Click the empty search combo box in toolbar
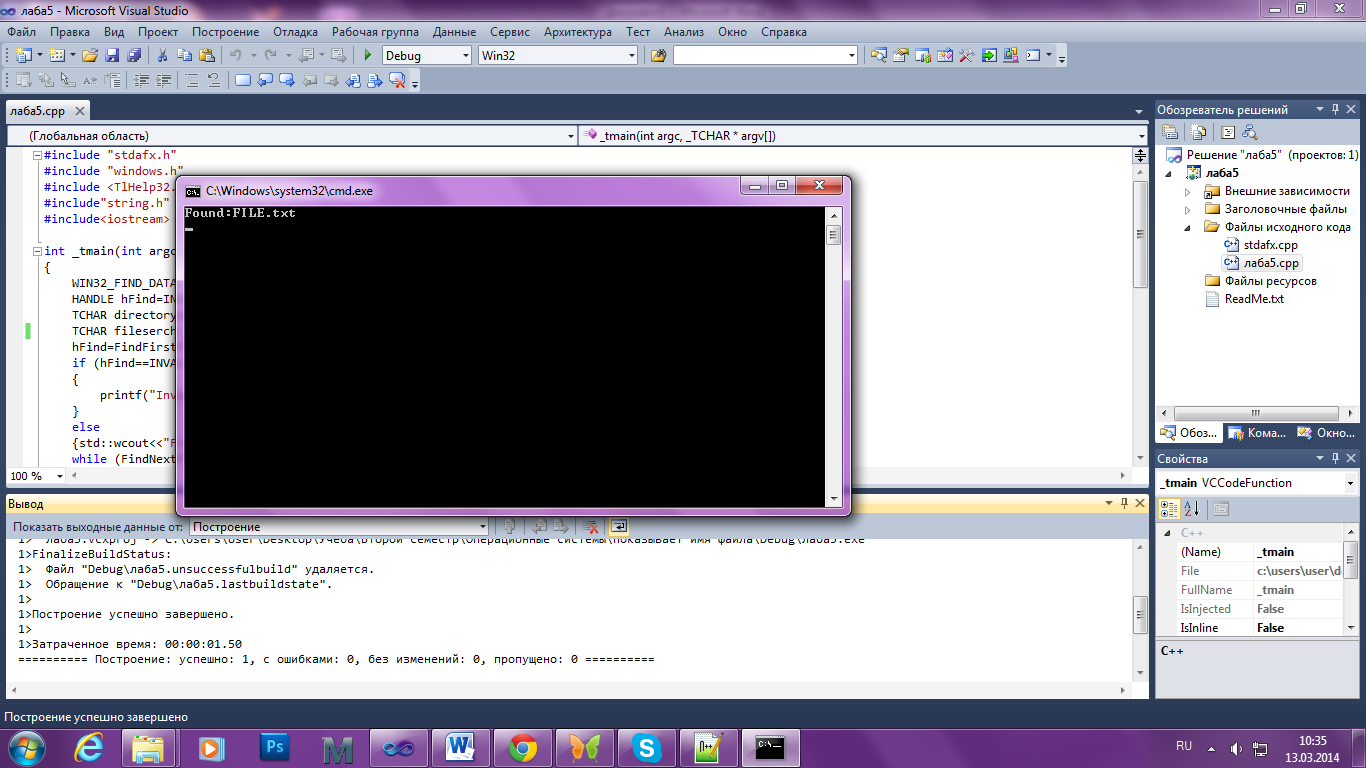Screen dimensions: 1366x768 [x=765, y=56]
